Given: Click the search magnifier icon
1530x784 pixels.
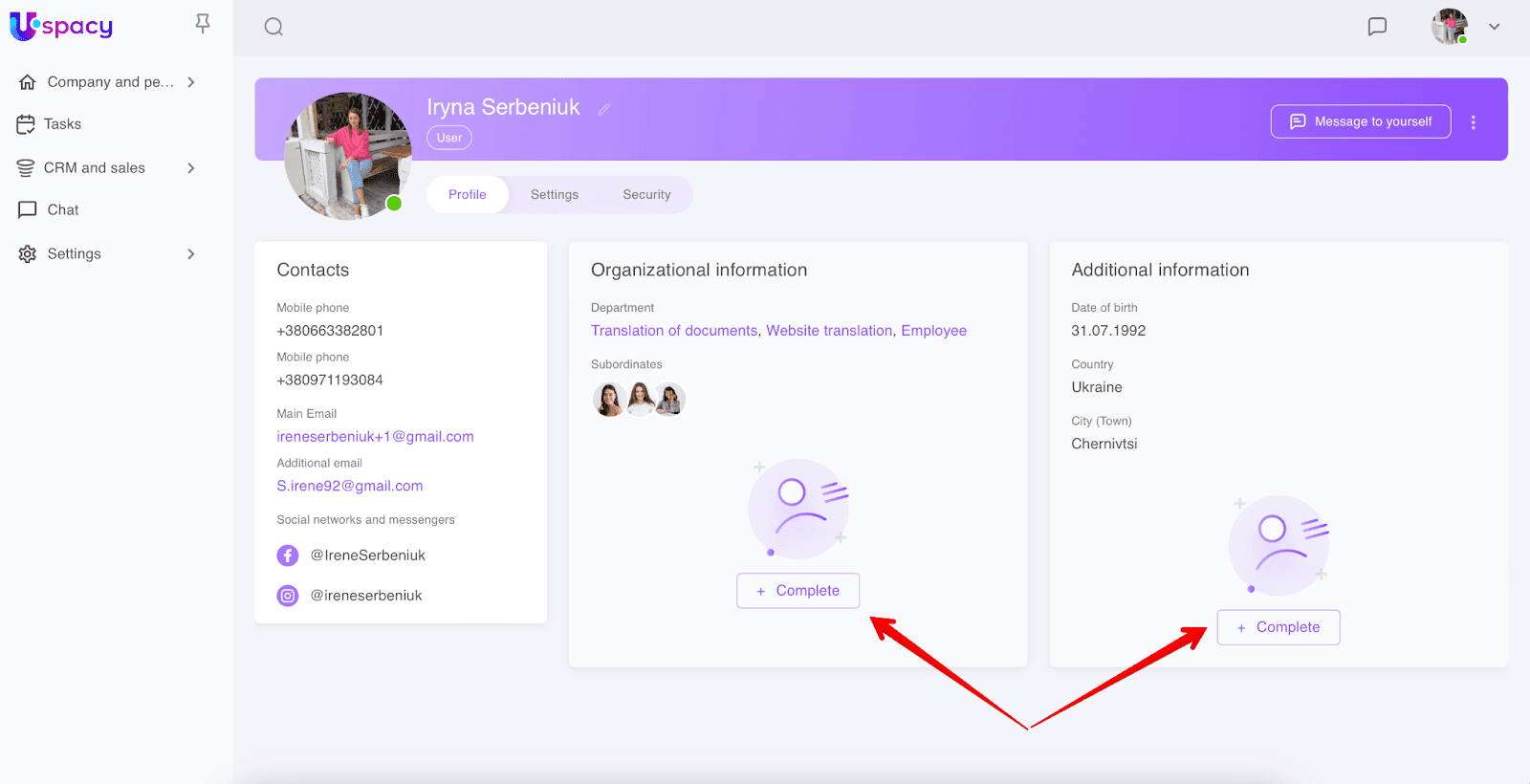Looking at the screenshot, I should [273, 27].
